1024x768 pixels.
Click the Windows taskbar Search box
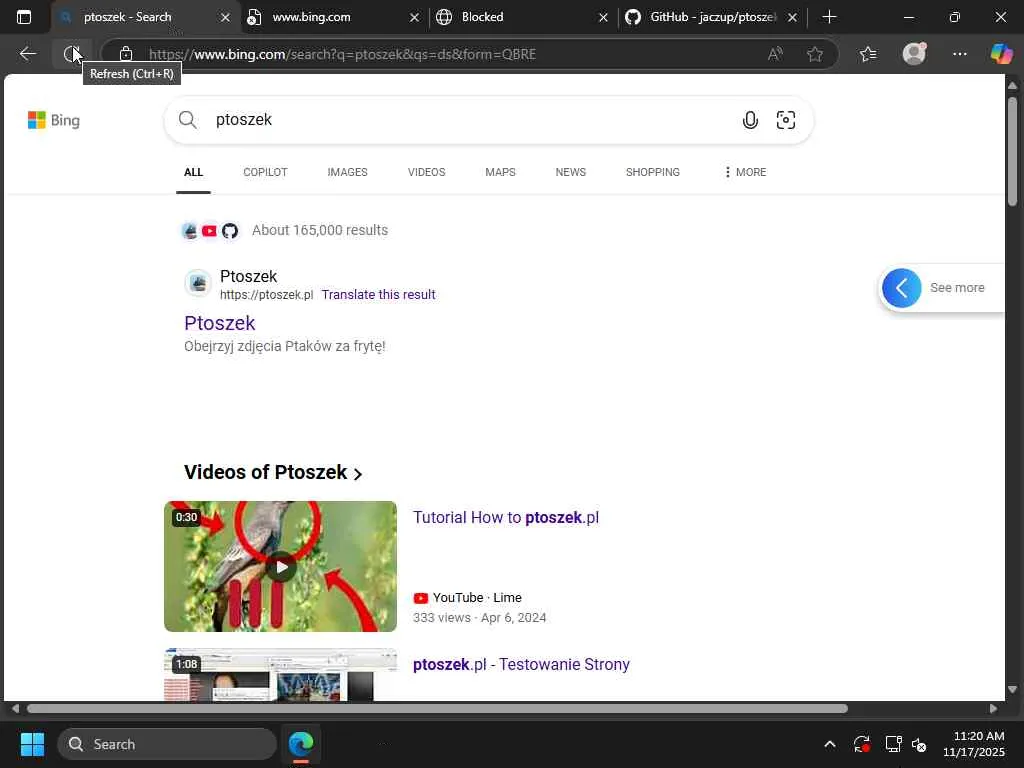[167, 744]
